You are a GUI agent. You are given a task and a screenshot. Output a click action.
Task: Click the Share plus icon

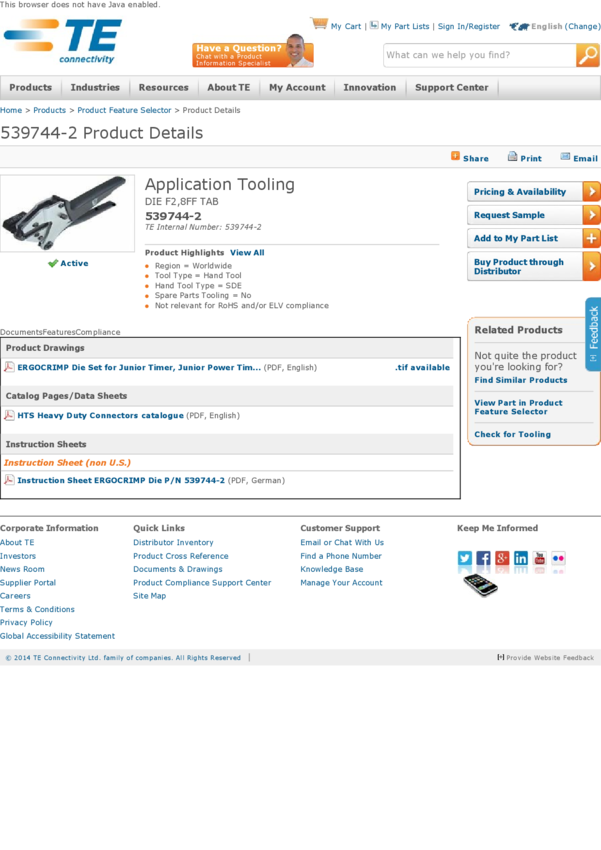455,156
